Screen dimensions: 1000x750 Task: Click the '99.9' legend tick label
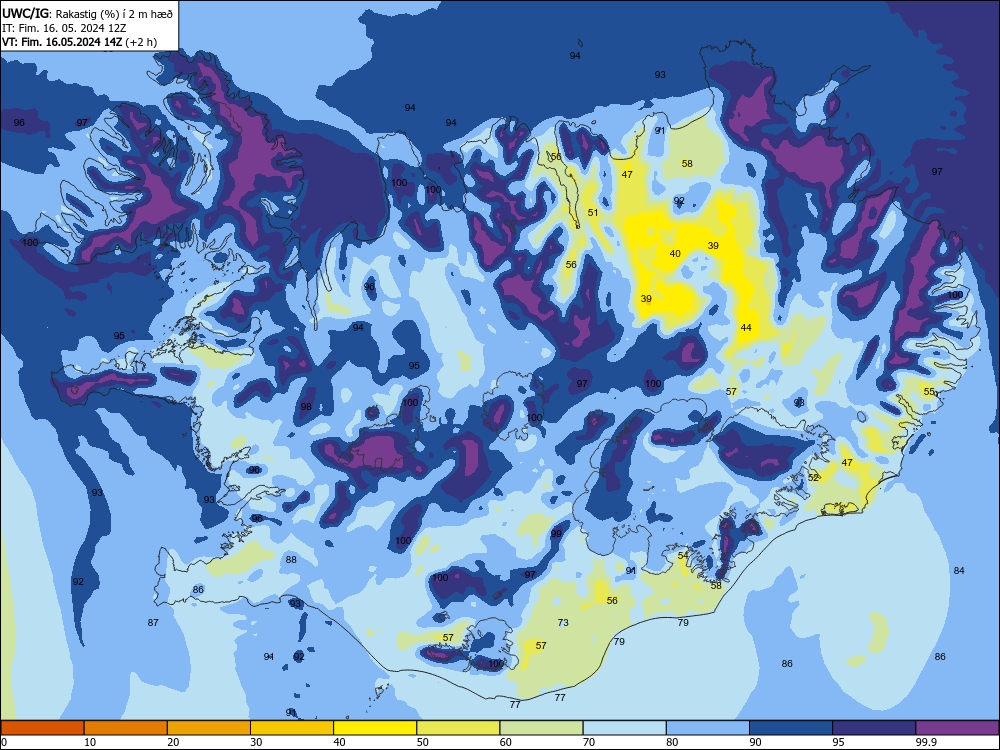[x=926, y=742]
